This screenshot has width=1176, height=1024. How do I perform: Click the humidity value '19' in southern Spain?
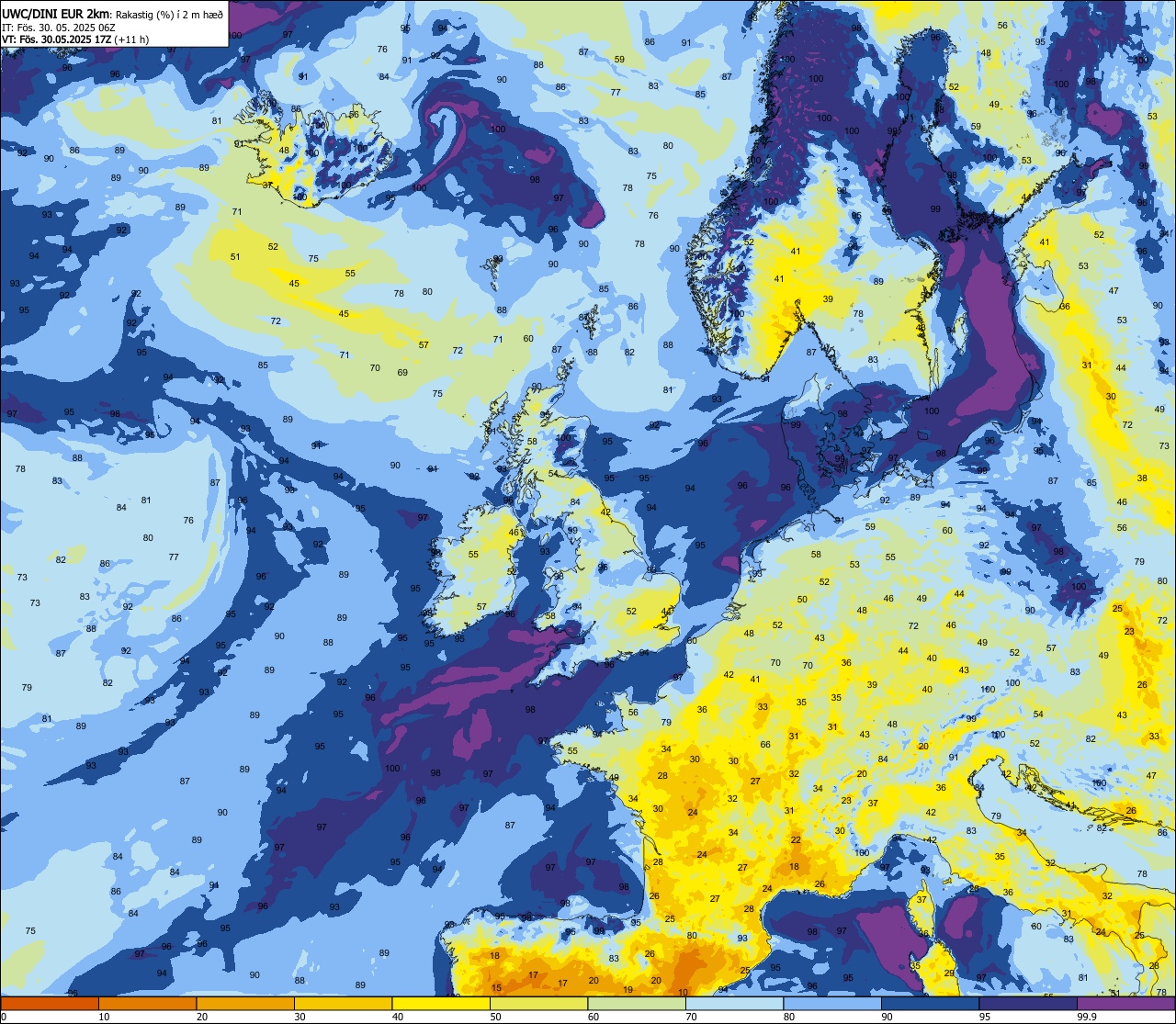click(x=628, y=989)
